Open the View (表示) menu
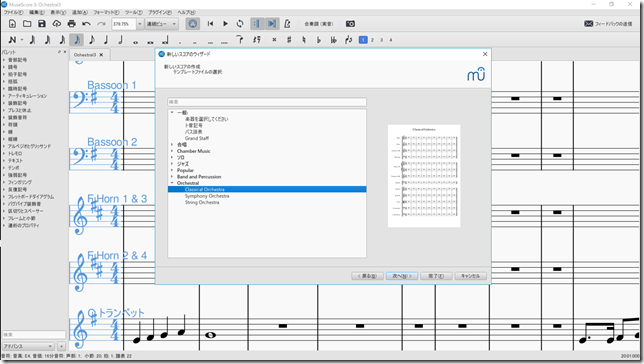Viewport: 644px width, 364px height. coord(58,13)
